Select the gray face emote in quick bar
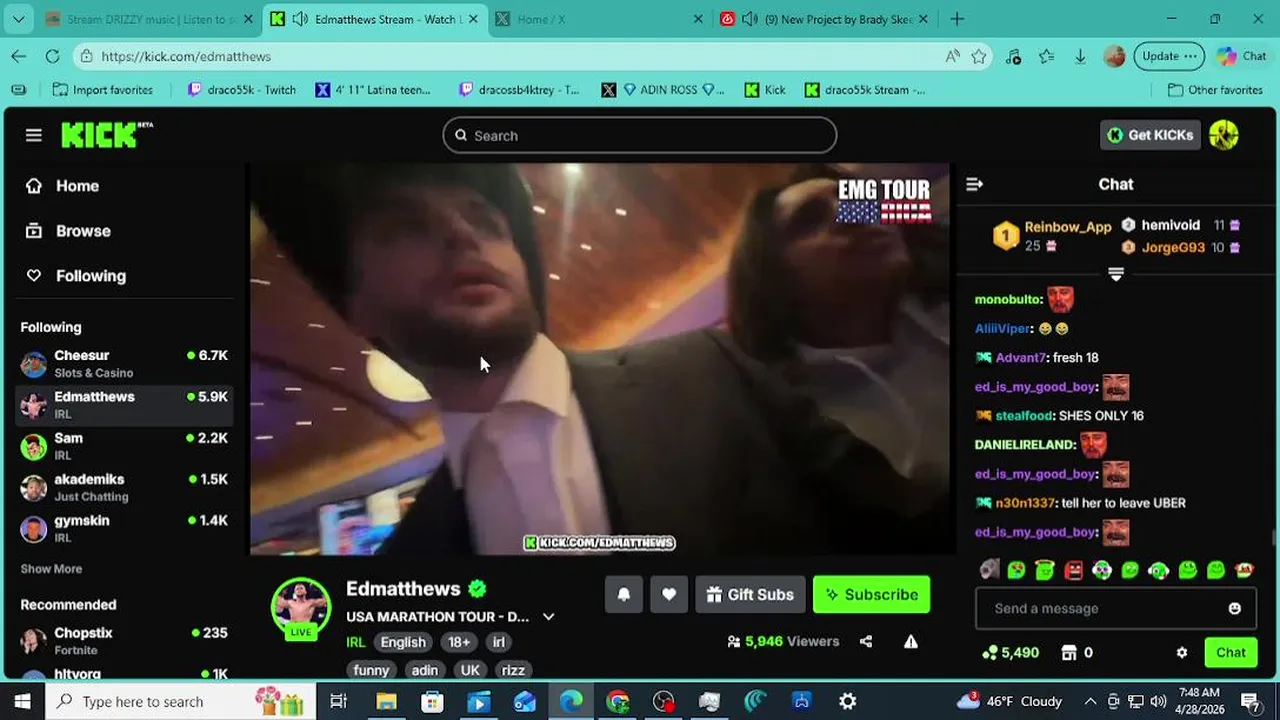The height and width of the screenshot is (720, 1280). [x=989, y=570]
